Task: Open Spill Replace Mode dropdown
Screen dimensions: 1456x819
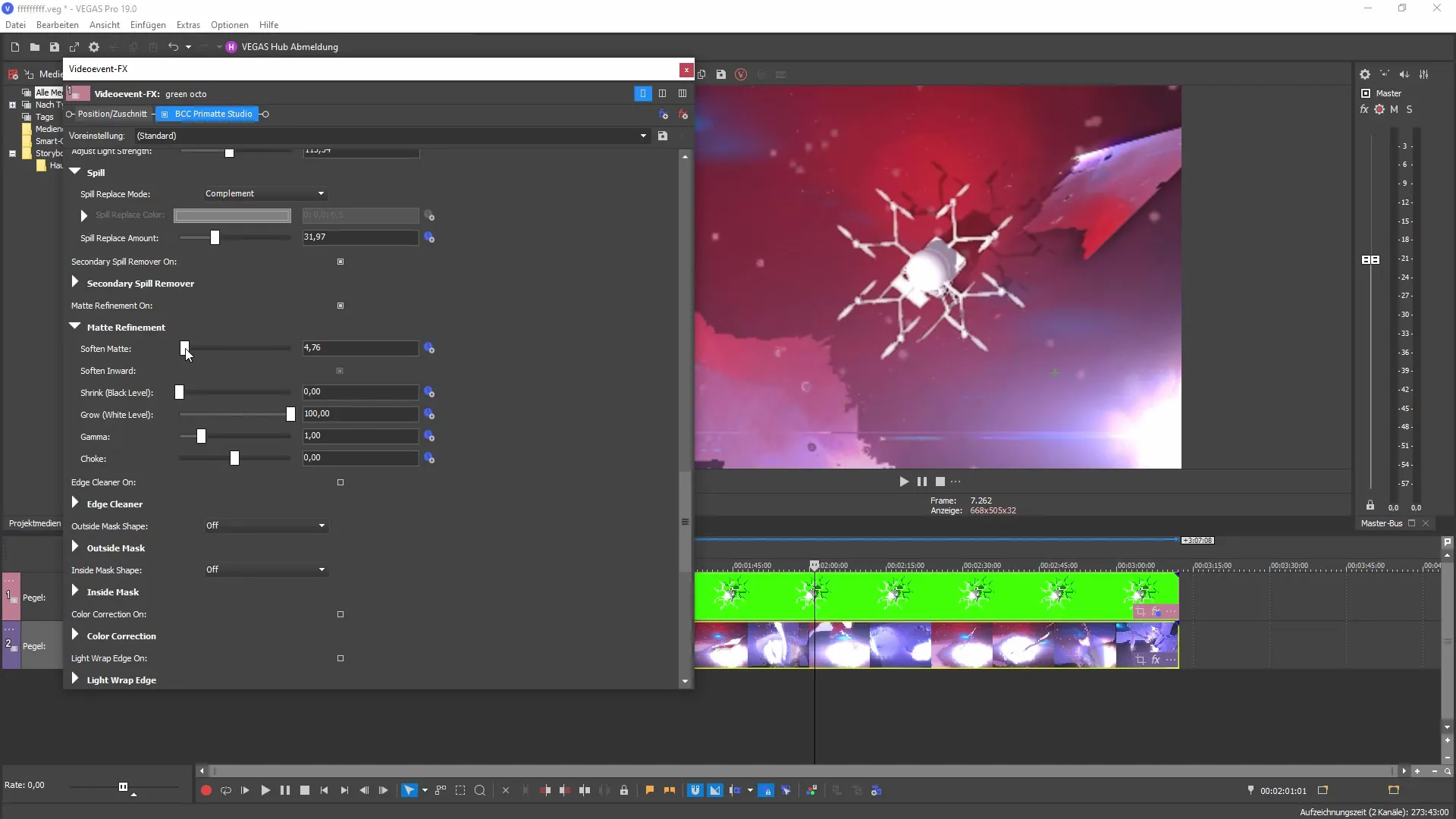Action: click(x=265, y=193)
